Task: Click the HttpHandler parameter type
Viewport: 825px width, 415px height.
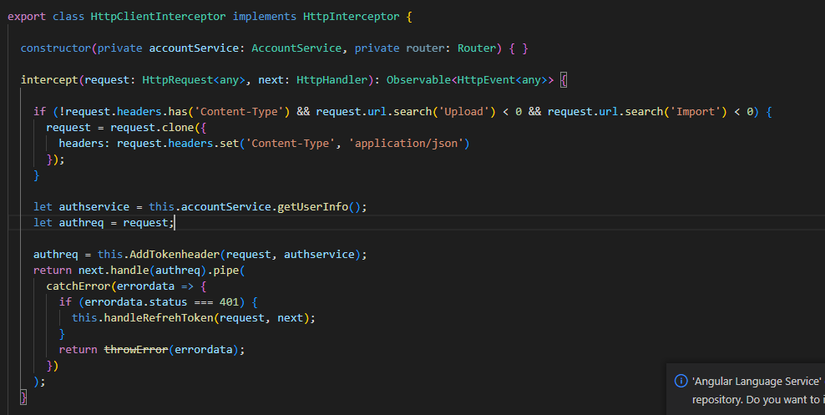Action: 332,80
